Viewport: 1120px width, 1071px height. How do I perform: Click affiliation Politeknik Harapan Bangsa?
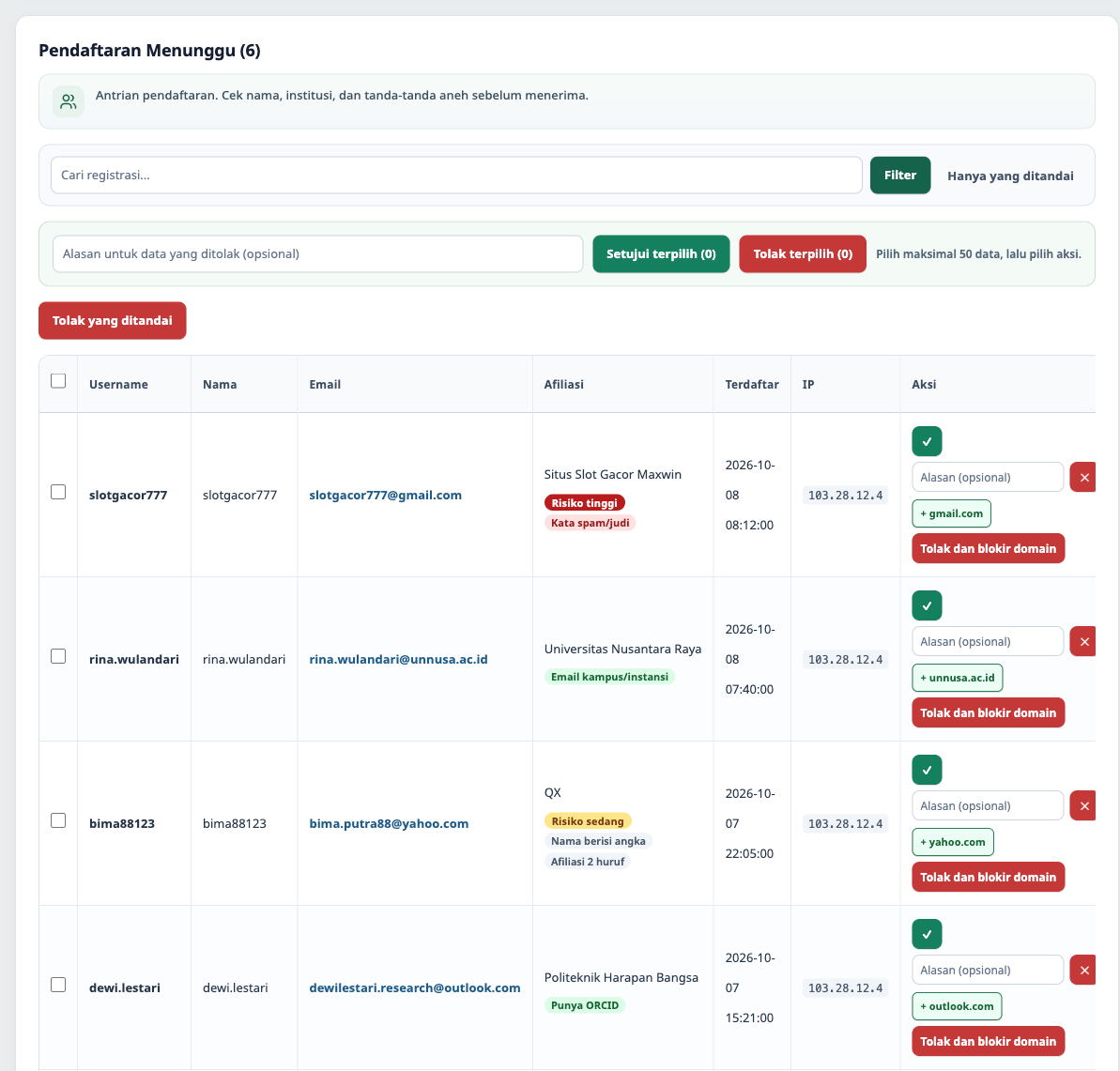pos(621,977)
